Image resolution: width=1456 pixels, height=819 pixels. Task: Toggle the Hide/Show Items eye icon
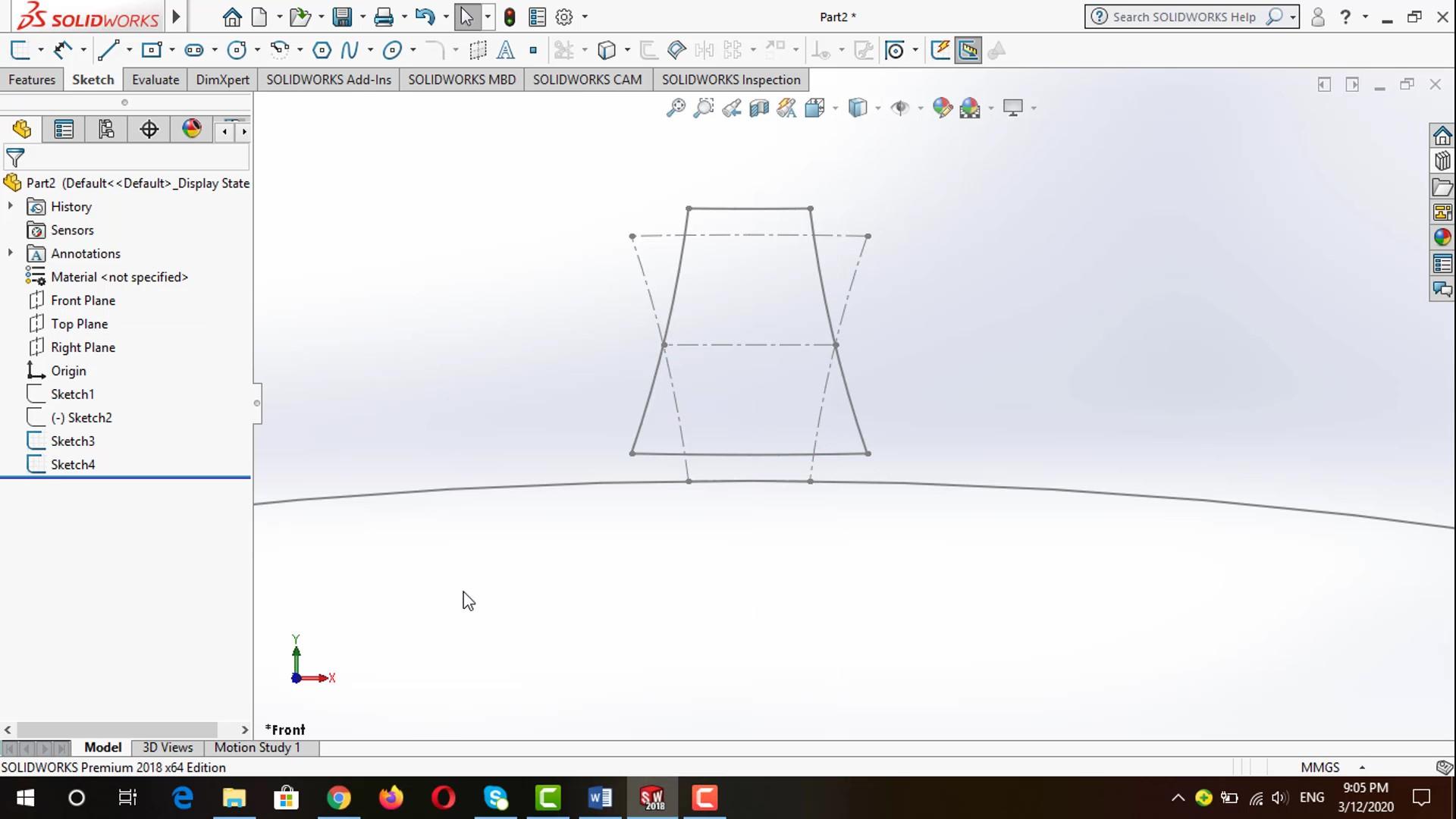tap(899, 108)
